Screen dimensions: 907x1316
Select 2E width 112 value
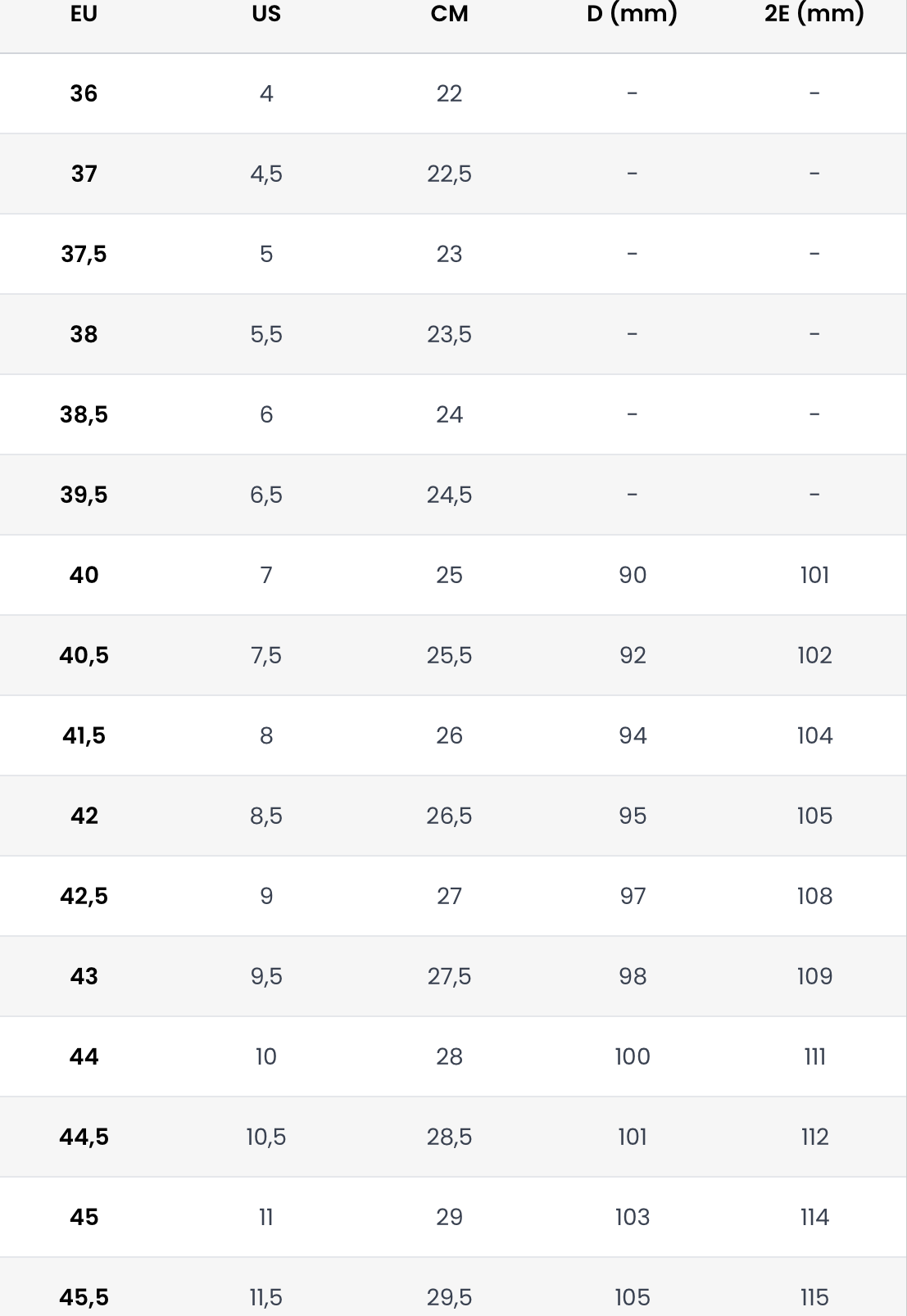click(814, 1137)
